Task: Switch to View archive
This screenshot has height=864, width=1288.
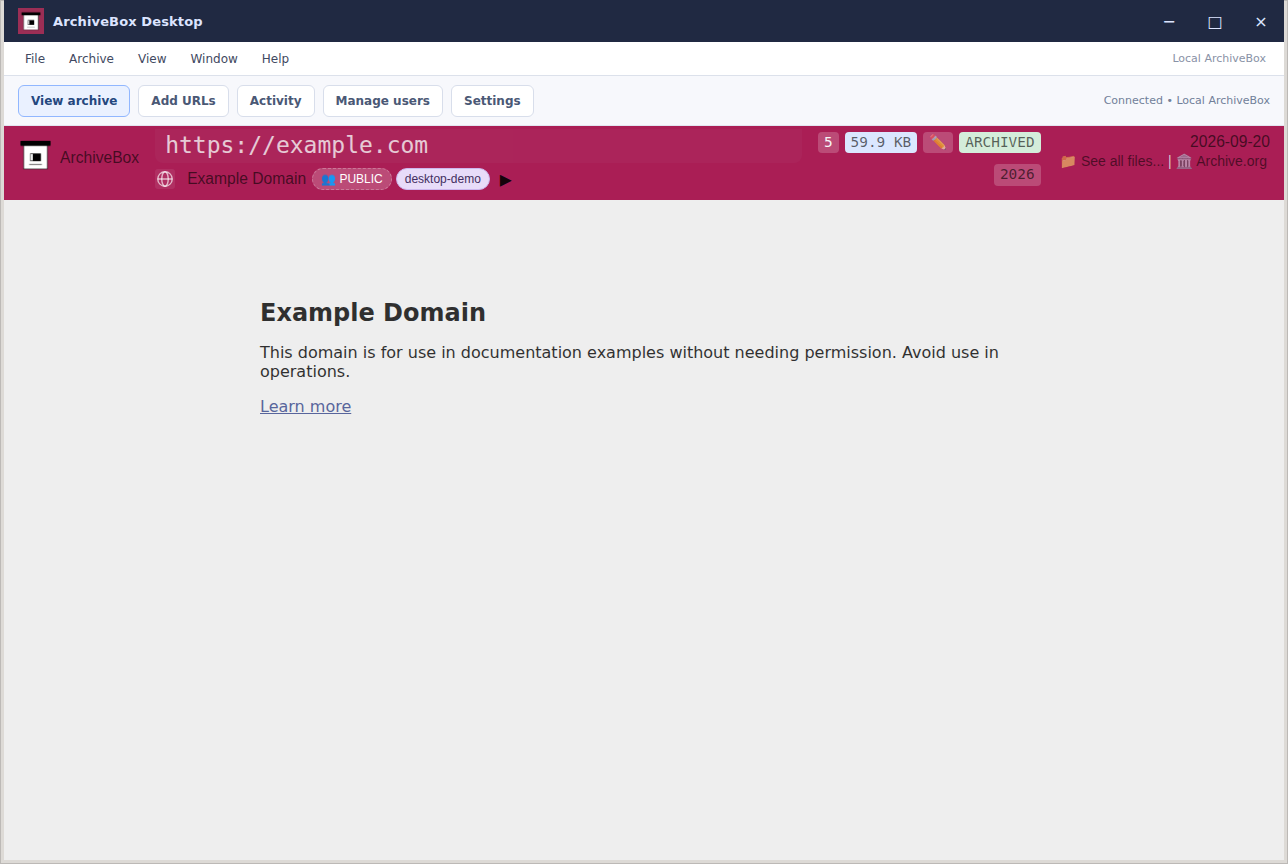Action: (74, 101)
